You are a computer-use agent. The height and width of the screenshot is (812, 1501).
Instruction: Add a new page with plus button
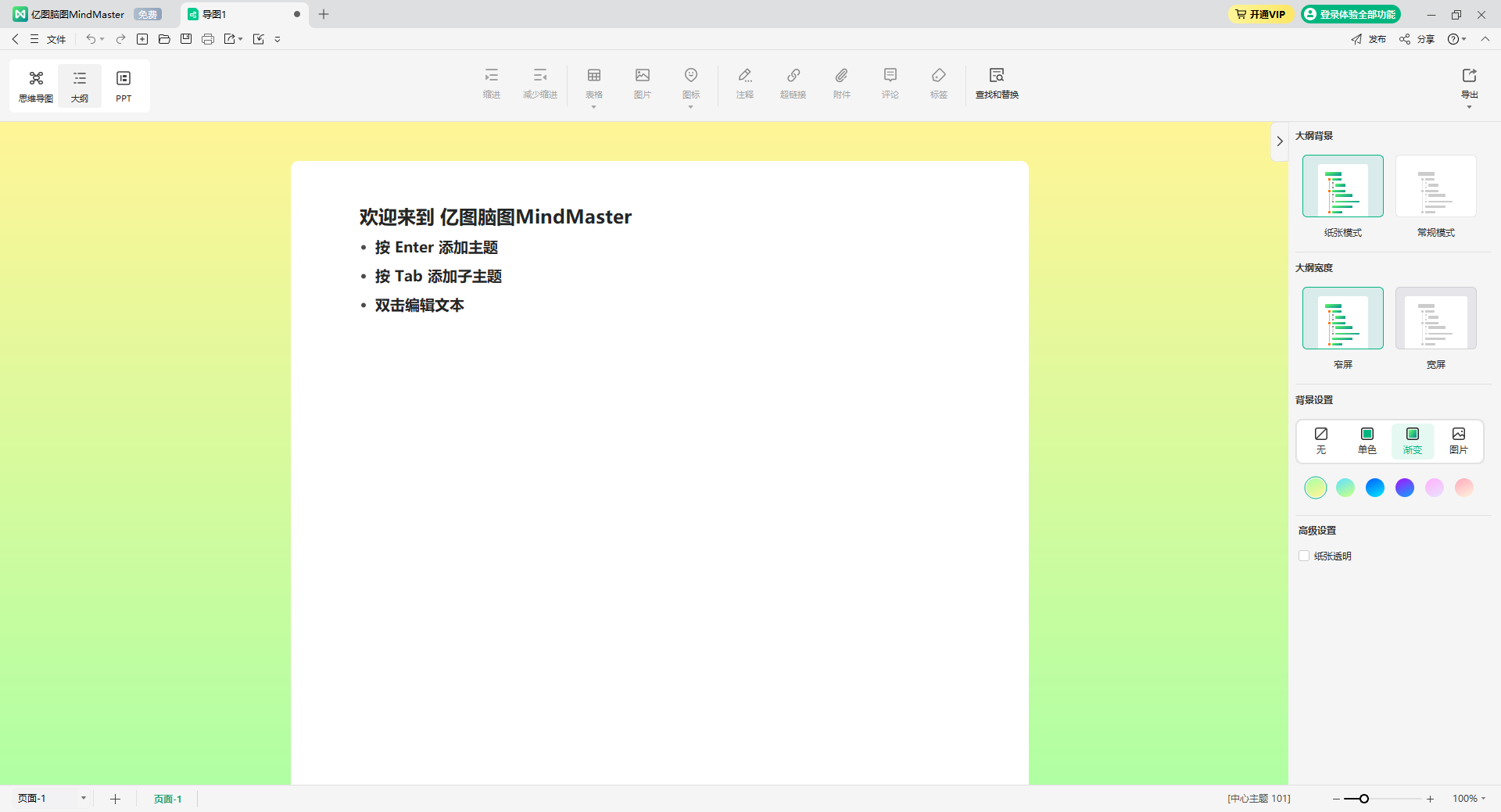click(115, 799)
